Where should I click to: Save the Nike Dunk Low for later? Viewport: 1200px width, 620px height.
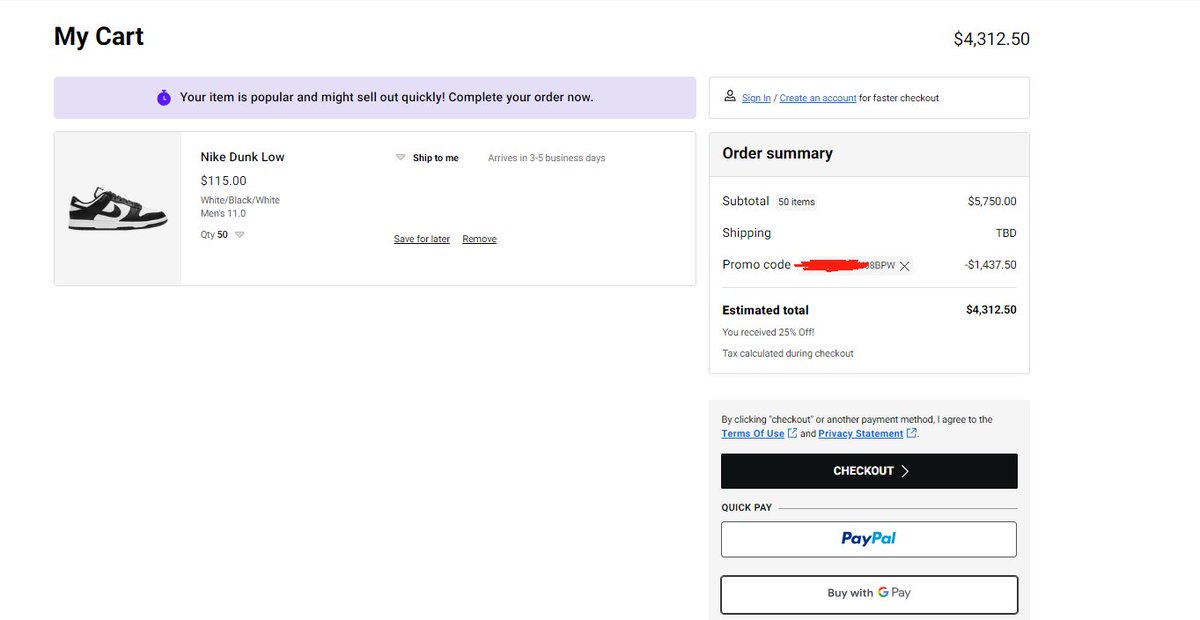tap(422, 239)
